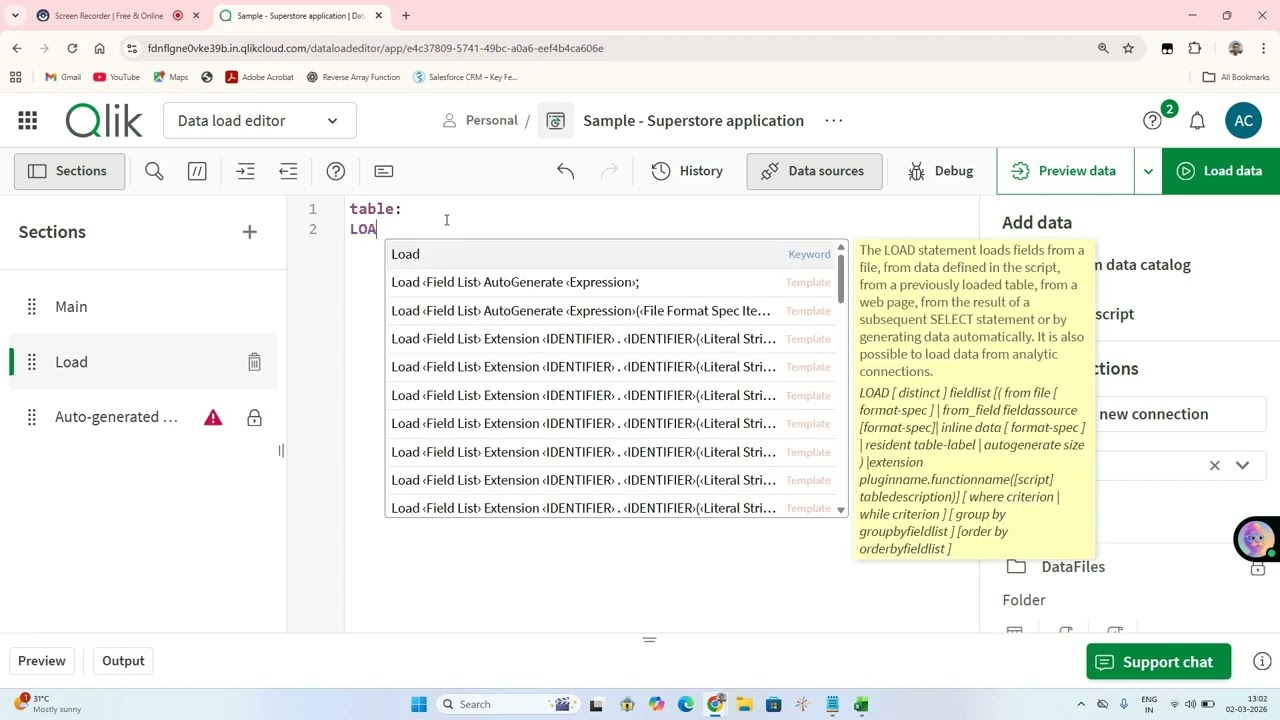The height and width of the screenshot is (720, 1280).
Task: Pick Load Field List AutoGenerate Expression template
Action: tap(611, 282)
